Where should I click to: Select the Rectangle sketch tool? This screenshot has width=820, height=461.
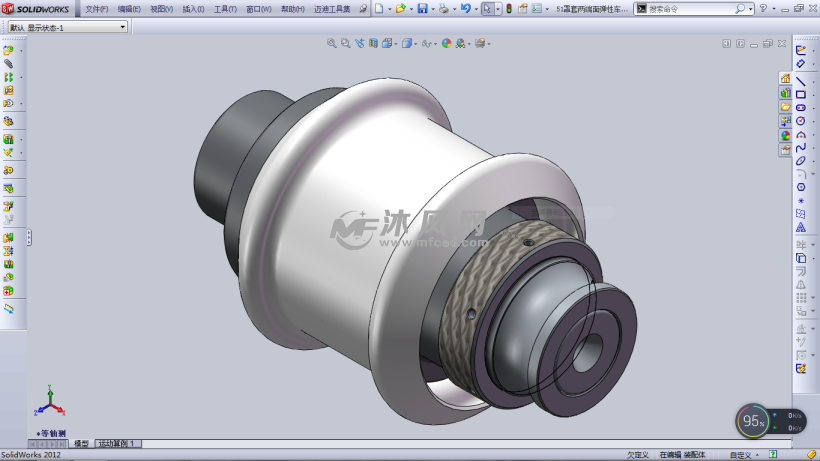[x=801, y=94]
